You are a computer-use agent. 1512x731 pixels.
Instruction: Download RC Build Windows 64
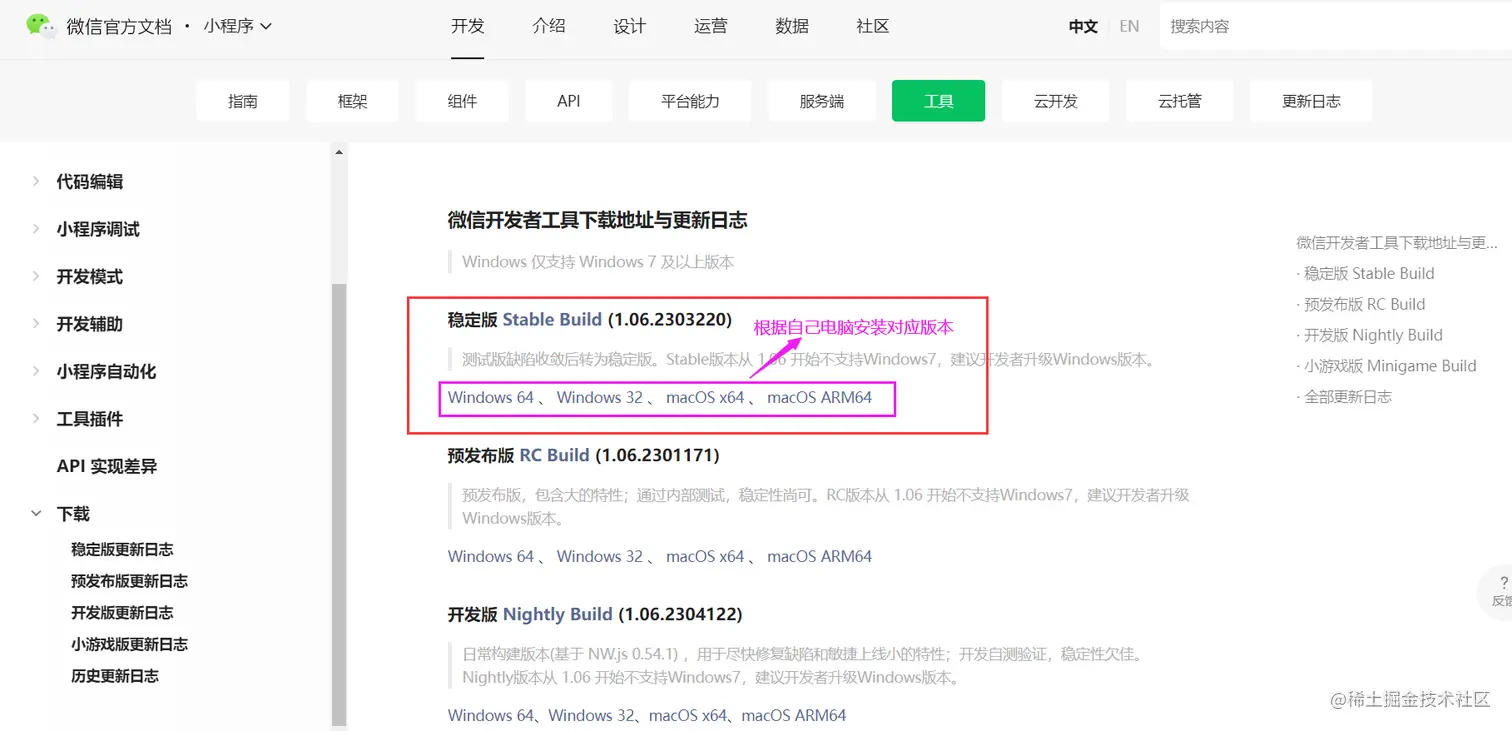point(491,556)
